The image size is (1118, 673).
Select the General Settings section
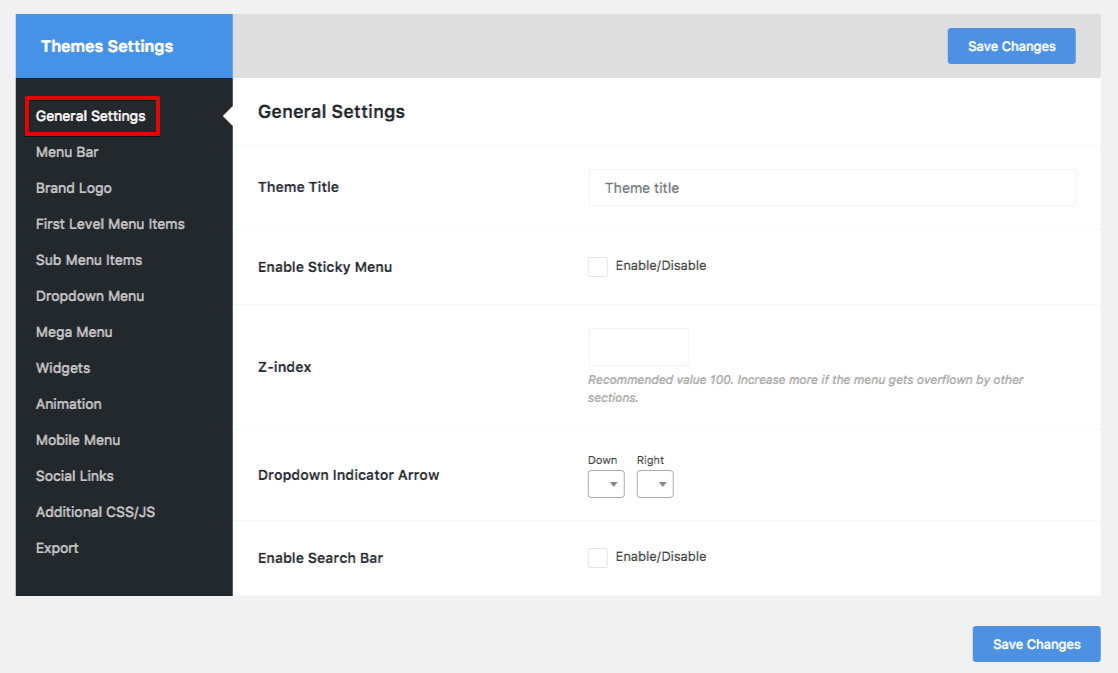pos(92,116)
